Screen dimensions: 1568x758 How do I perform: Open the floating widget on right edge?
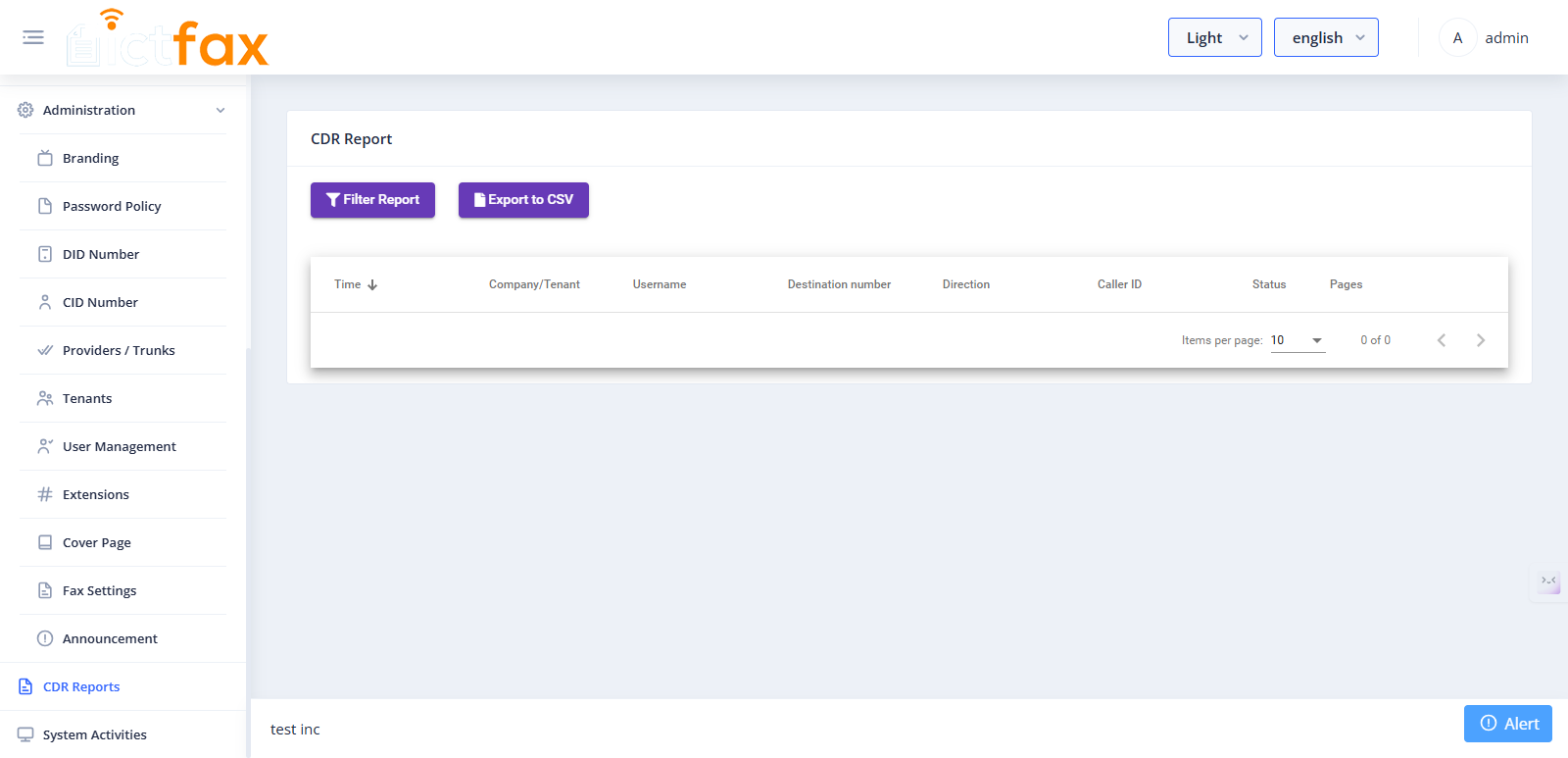point(1548,582)
